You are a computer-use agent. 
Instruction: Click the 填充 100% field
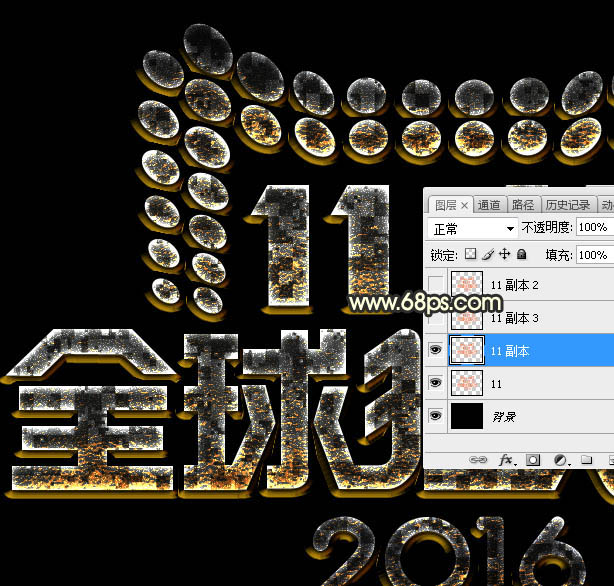coord(595,255)
